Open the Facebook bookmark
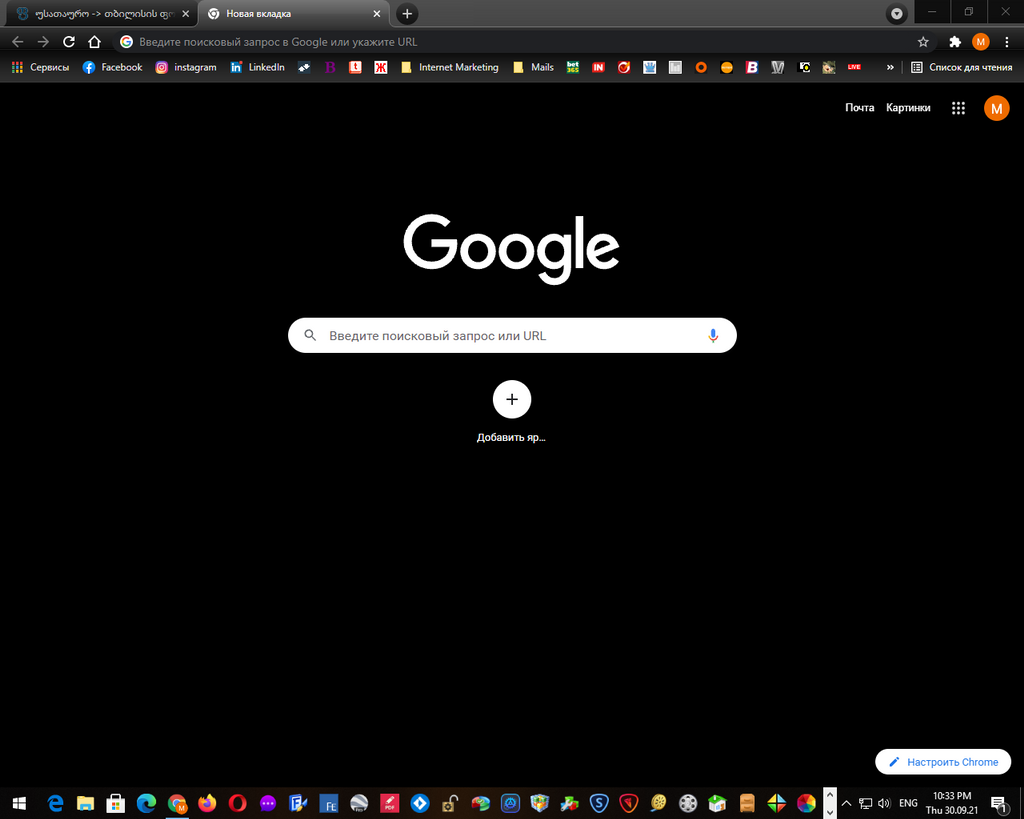Image resolution: width=1024 pixels, height=819 pixels. click(x=112, y=67)
